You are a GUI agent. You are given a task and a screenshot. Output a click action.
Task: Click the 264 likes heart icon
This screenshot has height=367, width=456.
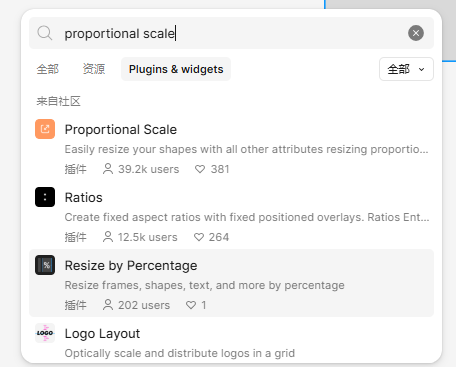[x=199, y=237]
